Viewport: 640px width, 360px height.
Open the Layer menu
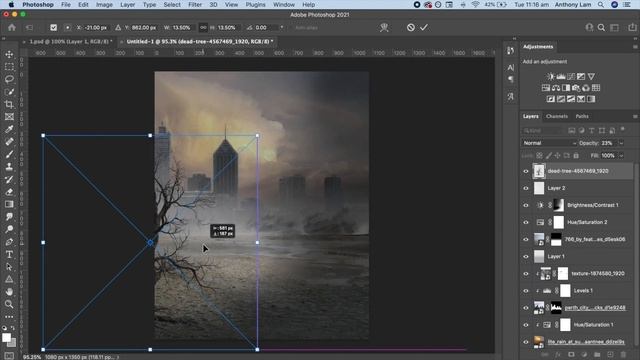click(x=127, y=4)
